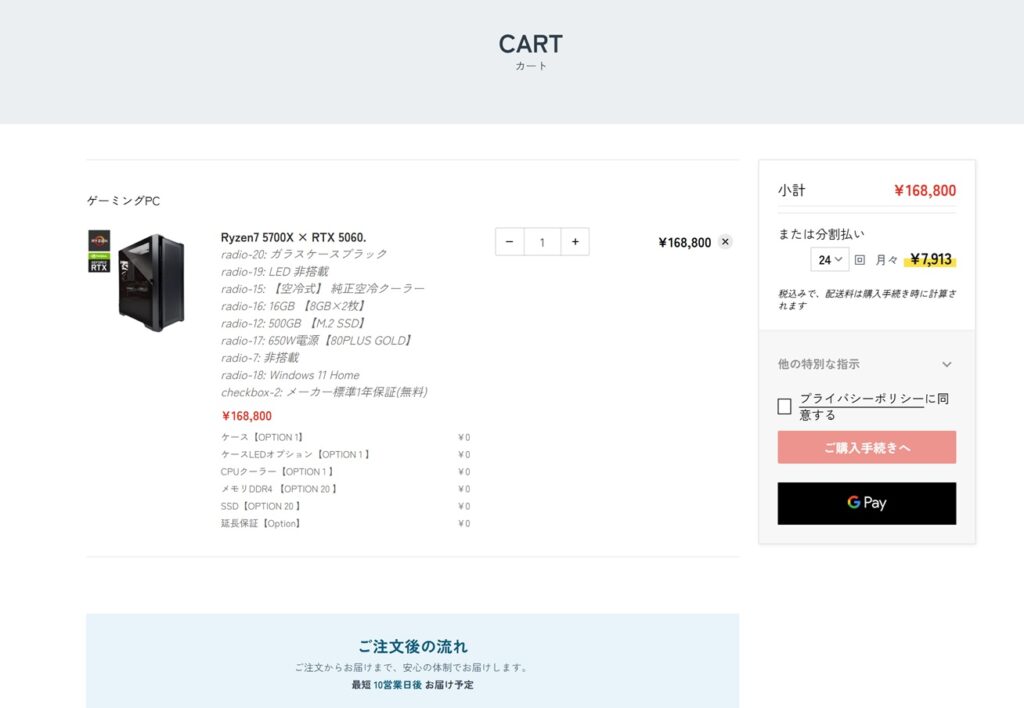Click the ゲーミングPC category label
The height and width of the screenshot is (708, 1024).
(123, 201)
